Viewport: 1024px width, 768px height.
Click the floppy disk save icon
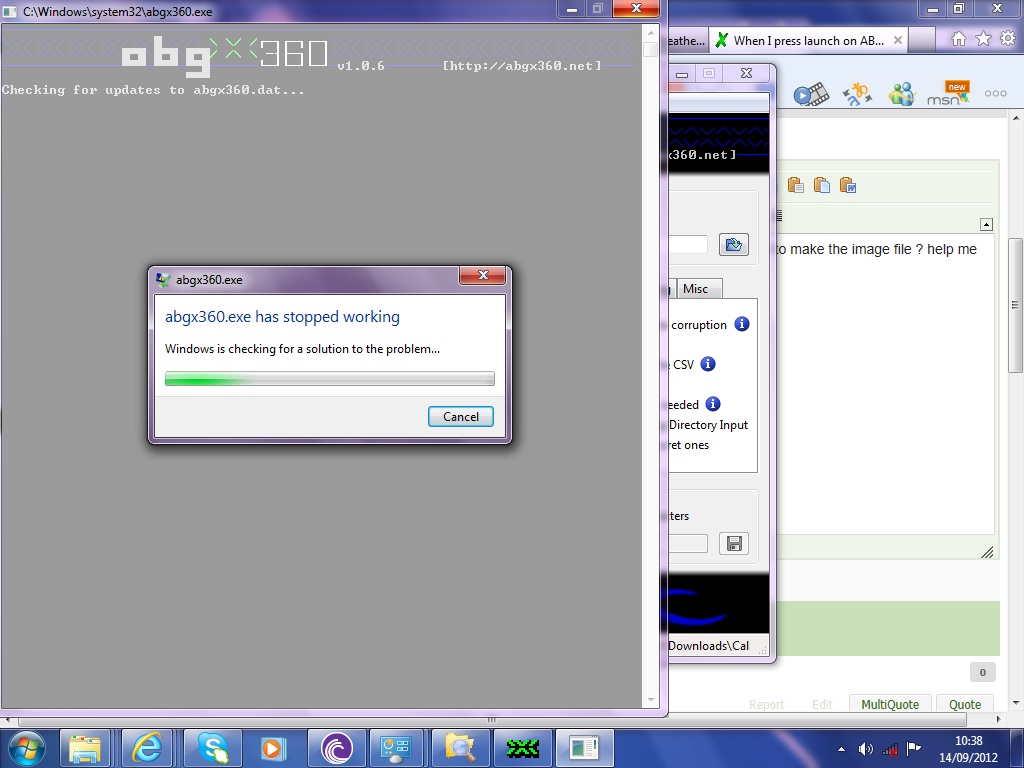pyautogui.click(x=734, y=544)
